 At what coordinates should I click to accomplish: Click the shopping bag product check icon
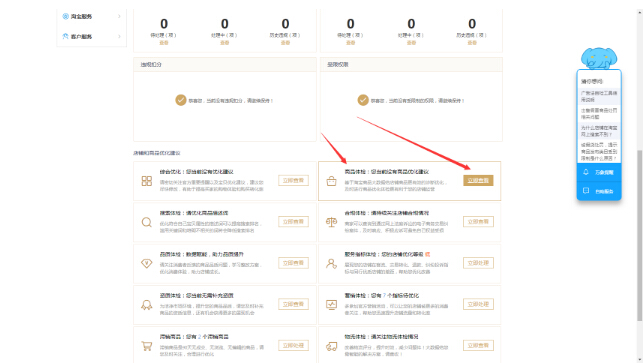331,181
